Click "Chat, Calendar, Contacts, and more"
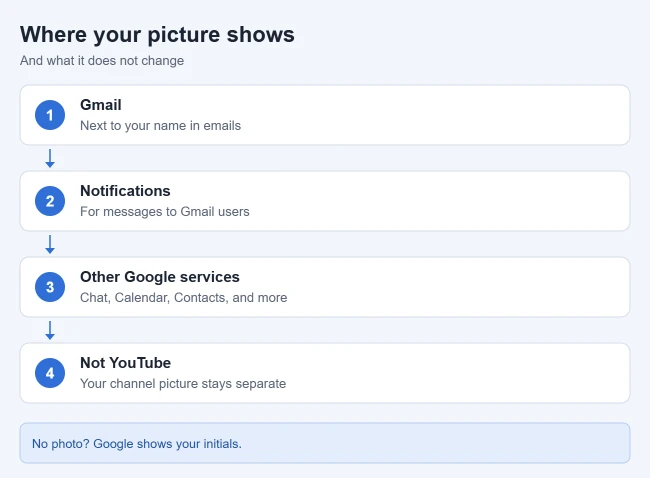The width and height of the screenshot is (650, 478). point(184,297)
